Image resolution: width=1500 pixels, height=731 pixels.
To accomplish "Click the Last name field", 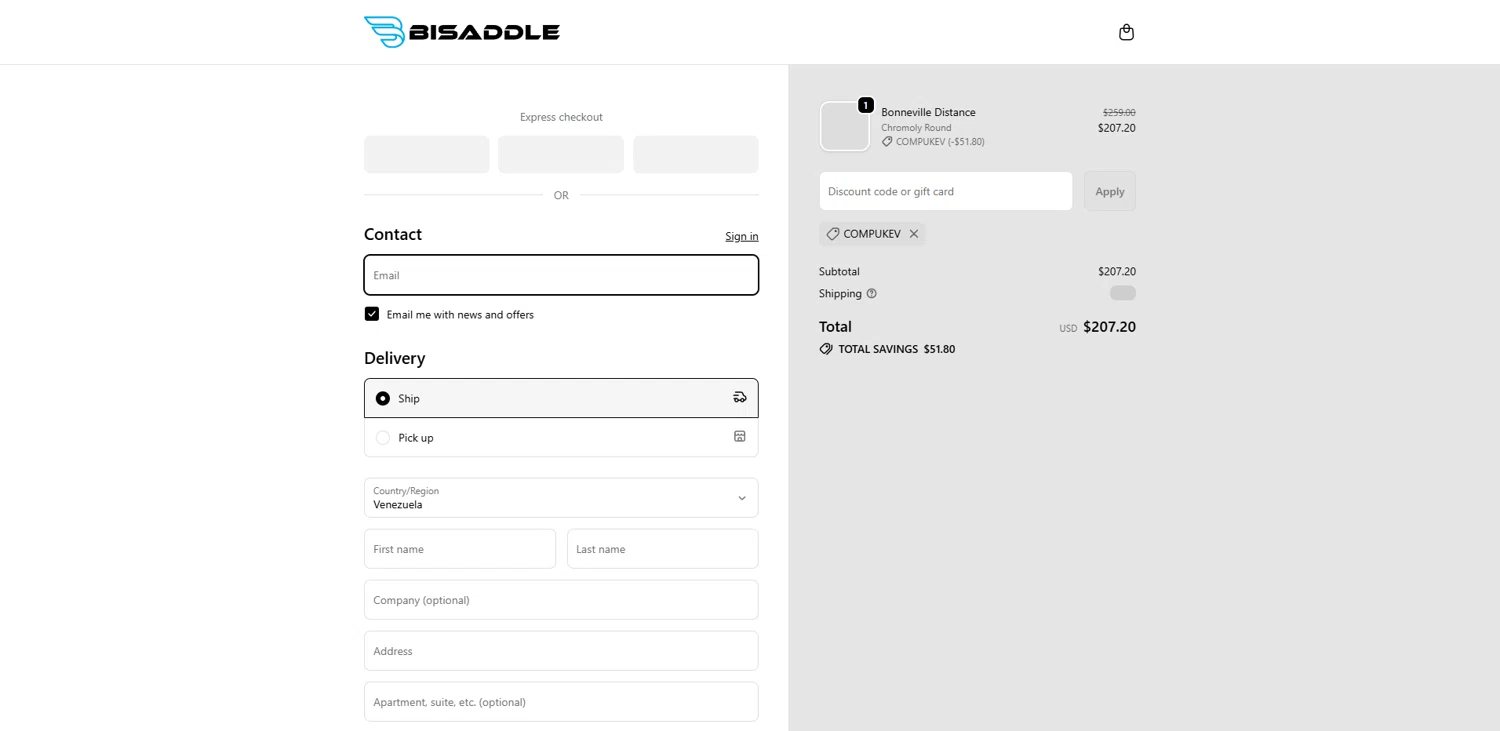I will (663, 549).
